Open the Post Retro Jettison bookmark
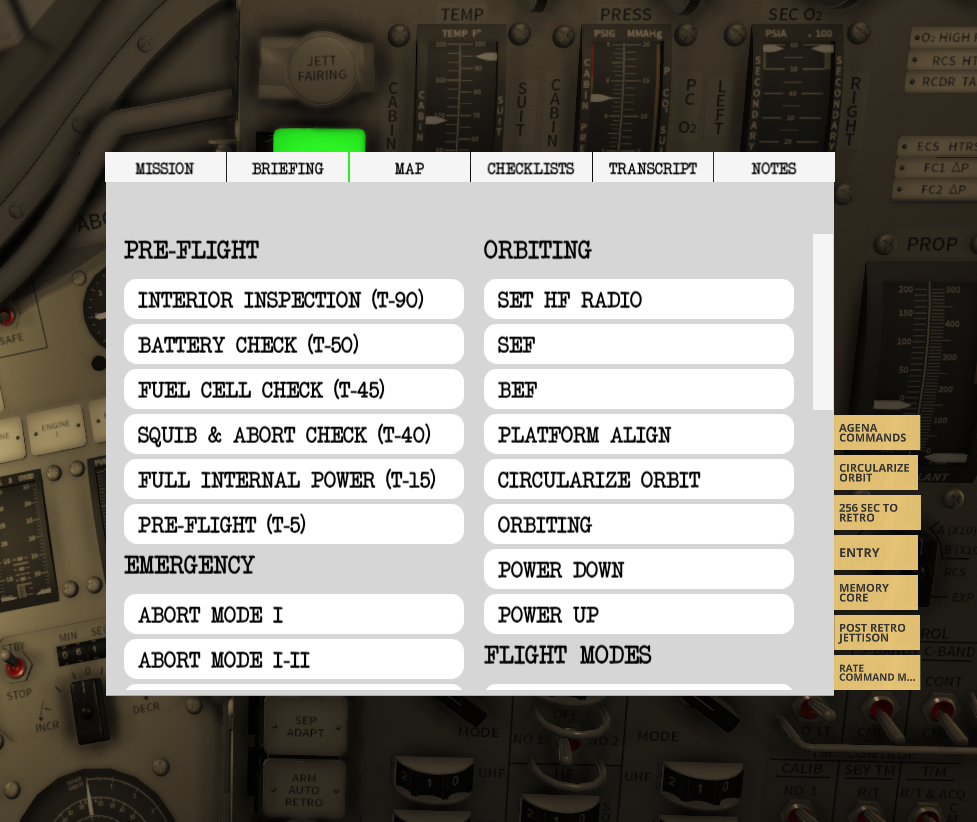977x822 pixels. coord(877,632)
